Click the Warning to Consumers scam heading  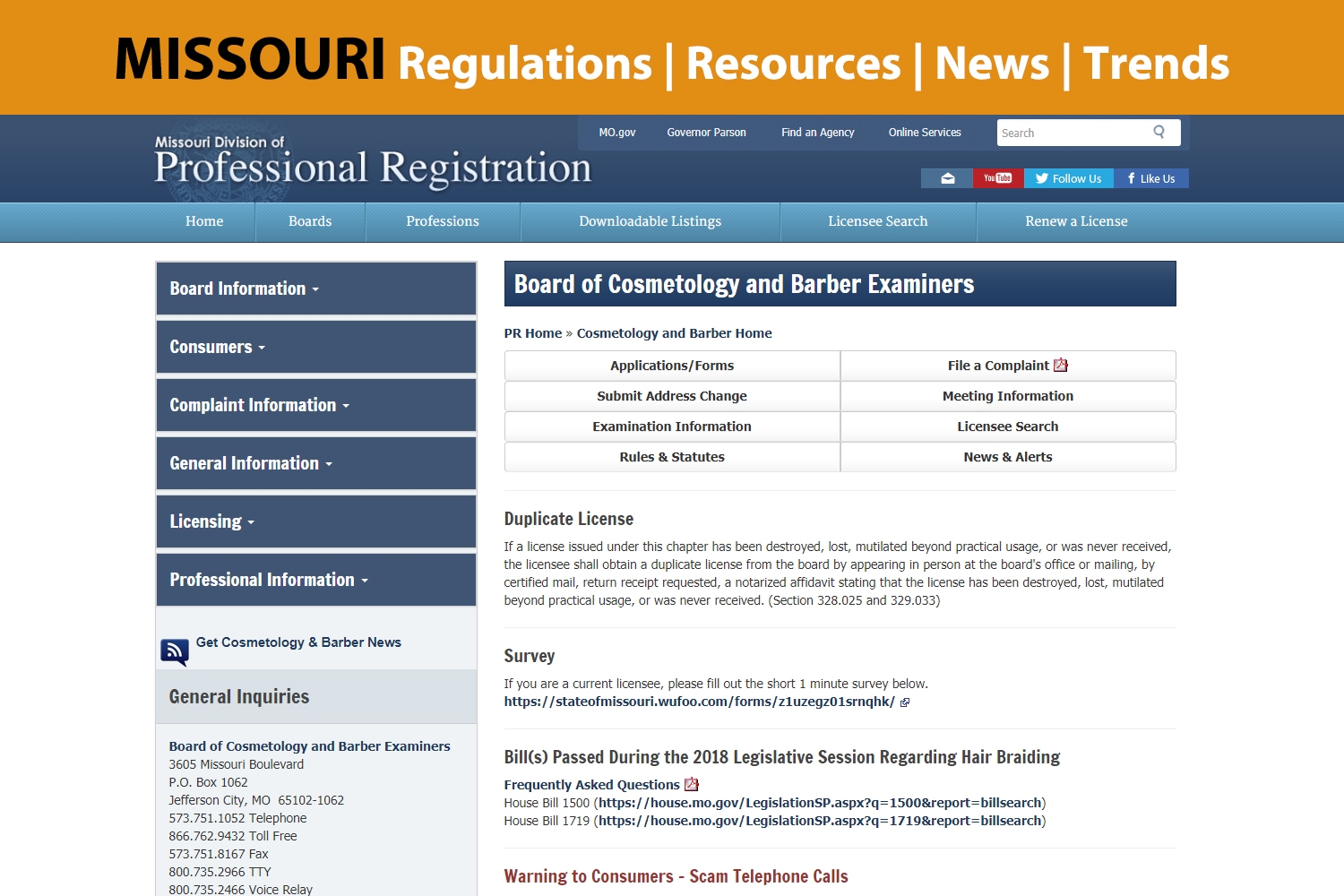point(676,876)
